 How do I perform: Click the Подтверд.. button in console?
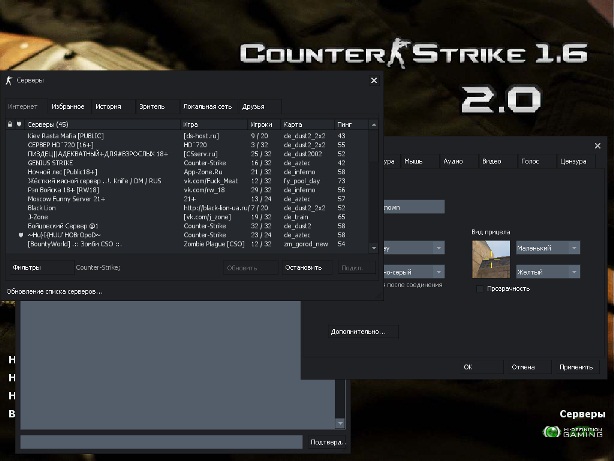pos(327,442)
